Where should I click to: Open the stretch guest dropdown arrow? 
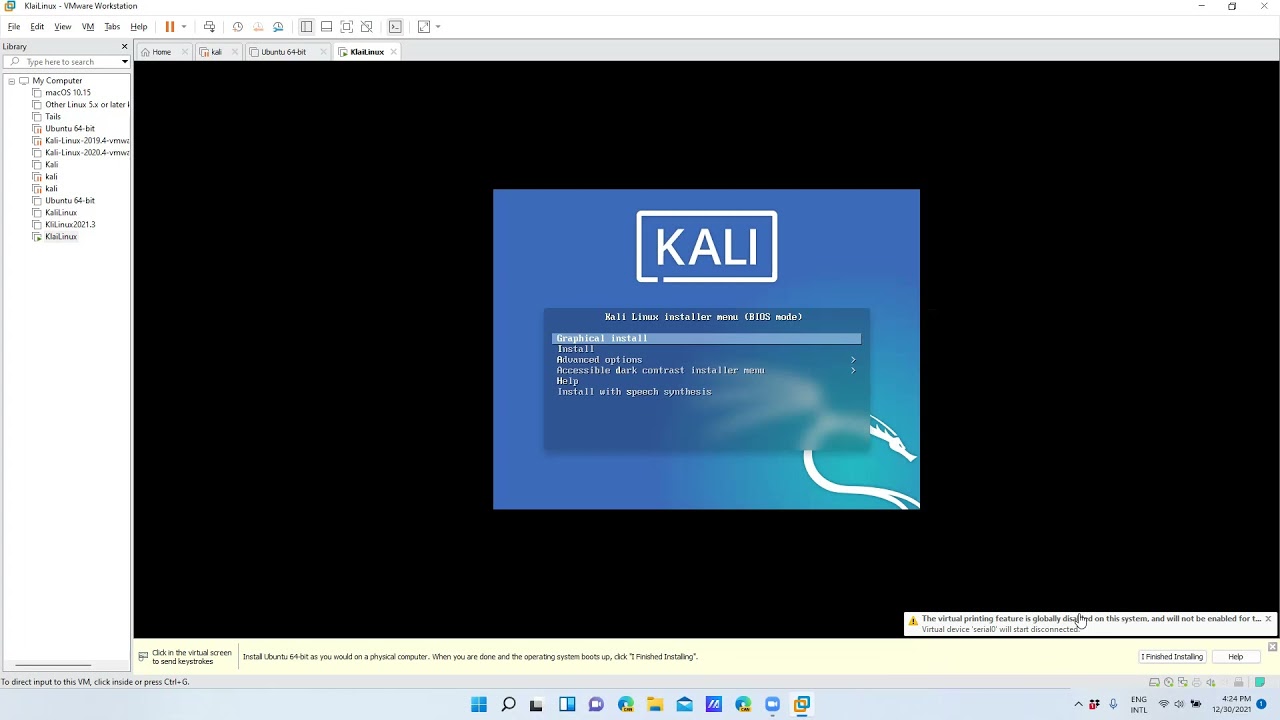pos(438,26)
